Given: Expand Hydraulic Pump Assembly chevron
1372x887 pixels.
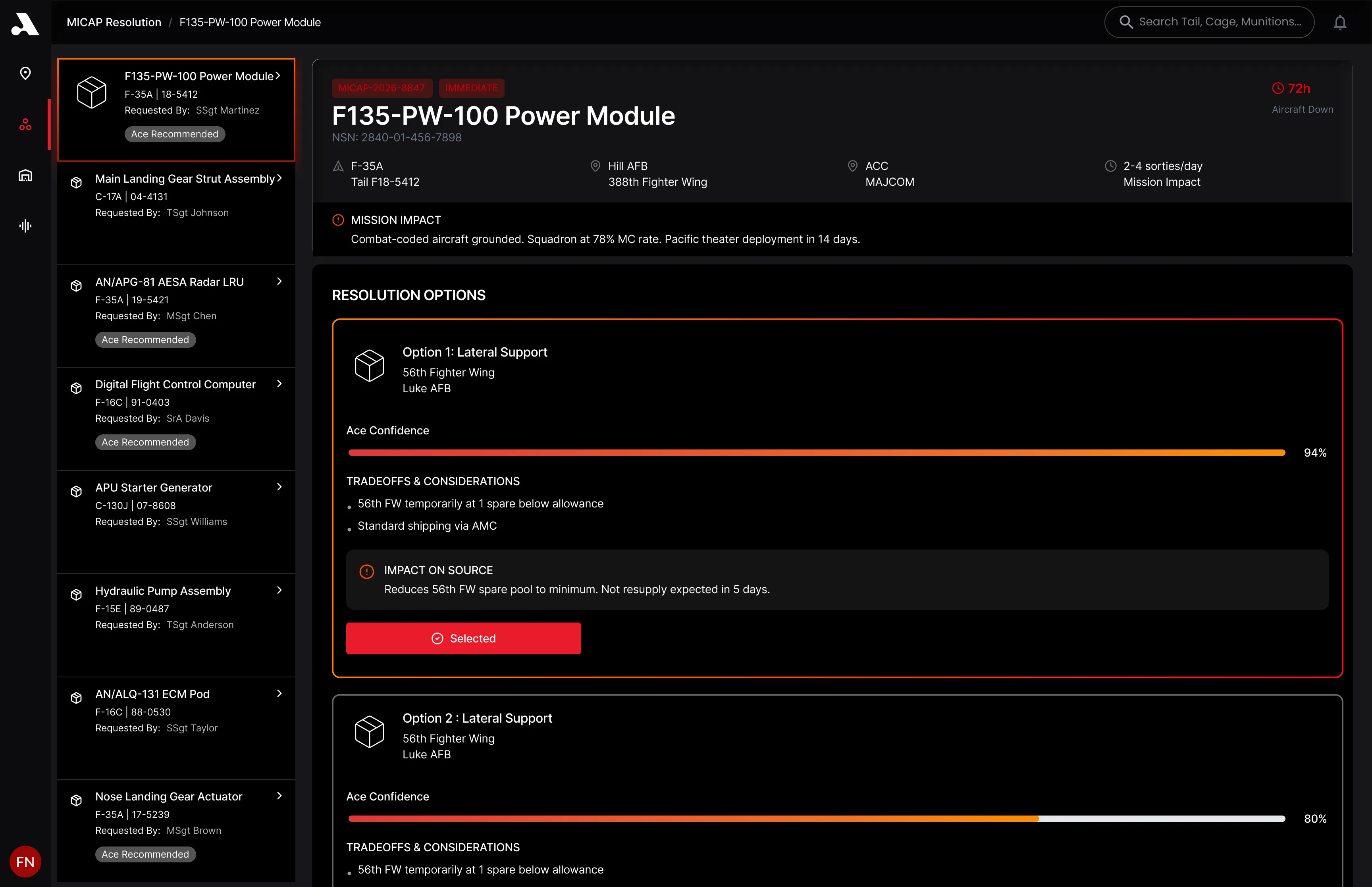Looking at the screenshot, I should pos(279,590).
